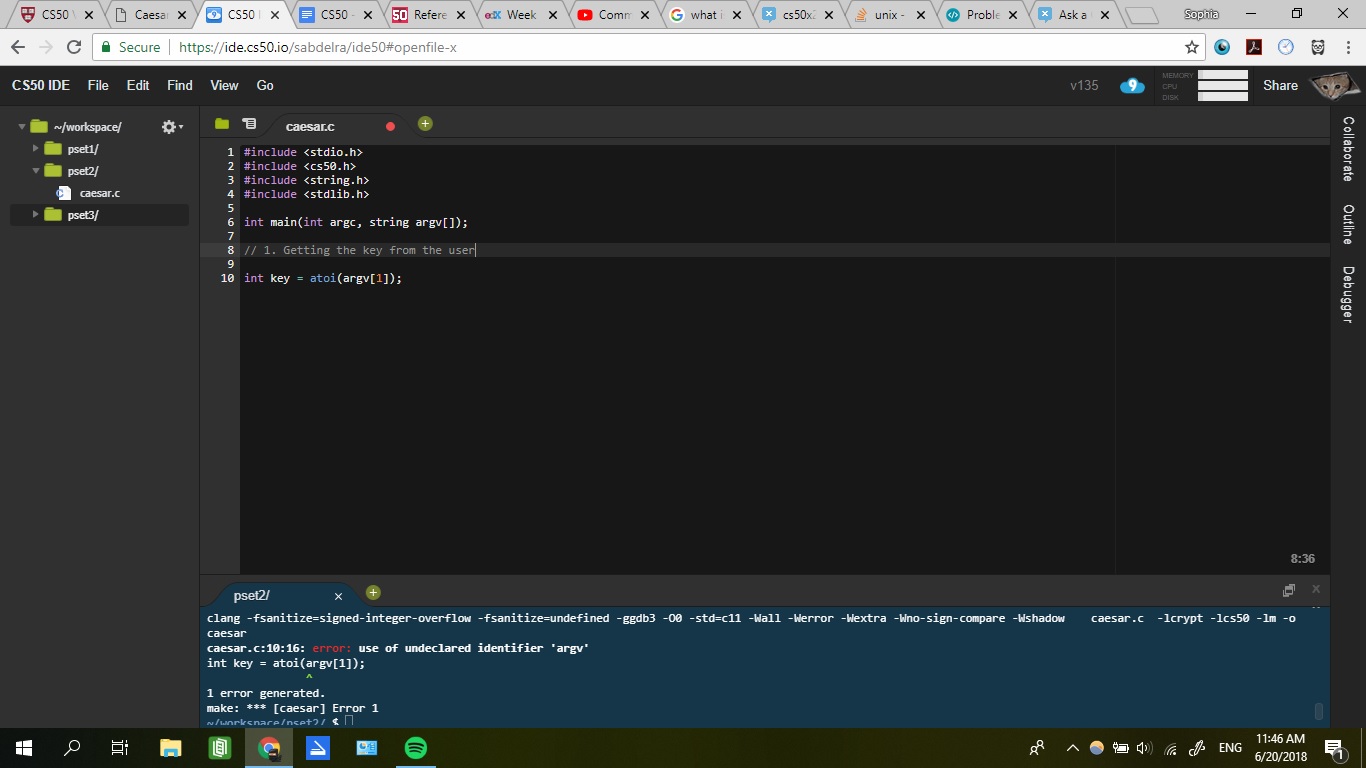Image resolution: width=1366 pixels, height=768 pixels.
Task: Click the 8:36 cursor position indicator
Action: click(x=1303, y=559)
